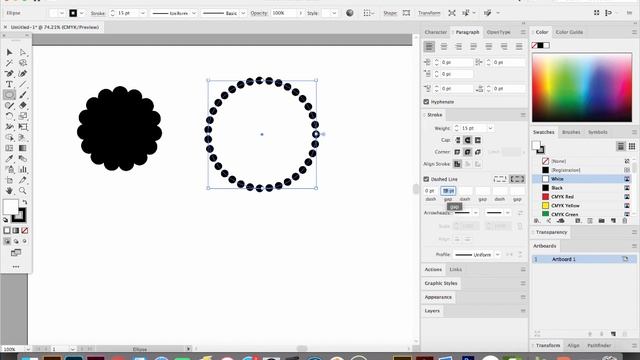Swap fill and stroke colors
This screenshot has width=640, height=360.
[25, 202]
